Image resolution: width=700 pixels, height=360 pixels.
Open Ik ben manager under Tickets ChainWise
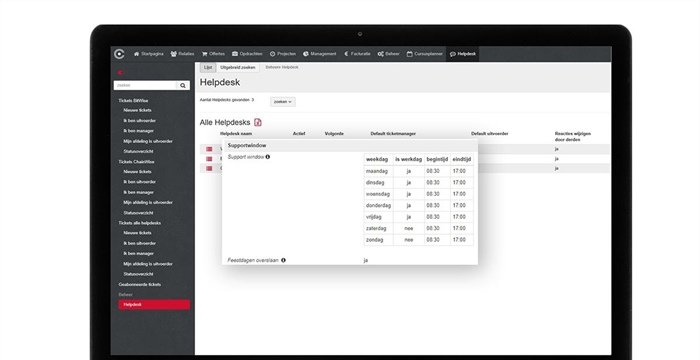138,193
